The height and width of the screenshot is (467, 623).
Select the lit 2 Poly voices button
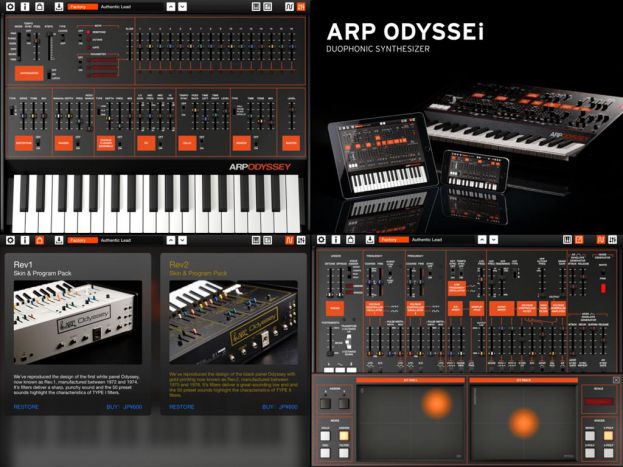pyautogui.click(x=608, y=435)
